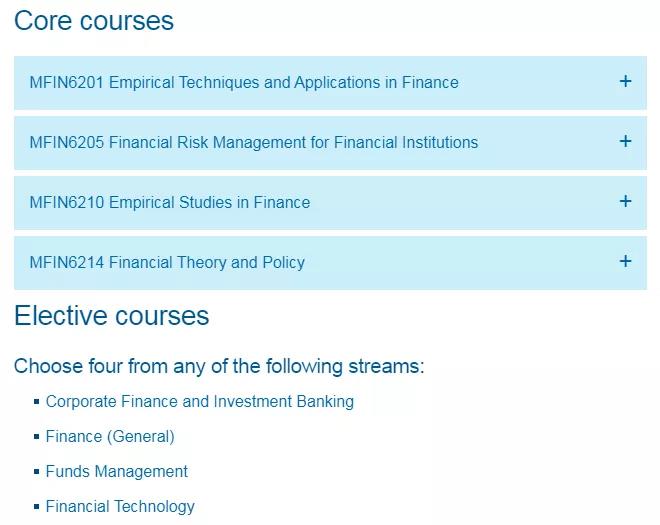Open the Finance (General) stream link
This screenshot has height=525, width=660.
110,437
